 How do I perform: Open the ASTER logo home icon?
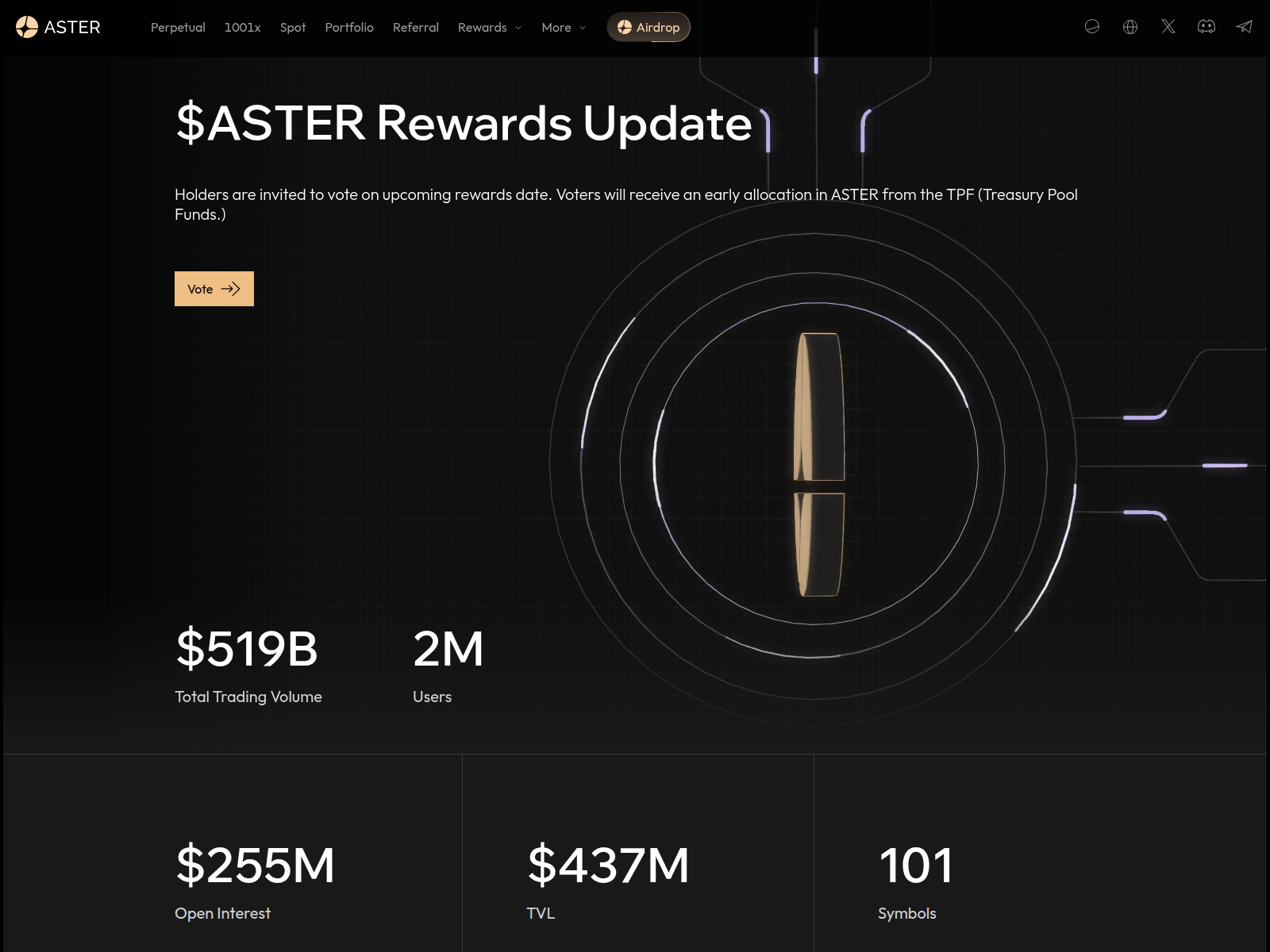tap(27, 27)
